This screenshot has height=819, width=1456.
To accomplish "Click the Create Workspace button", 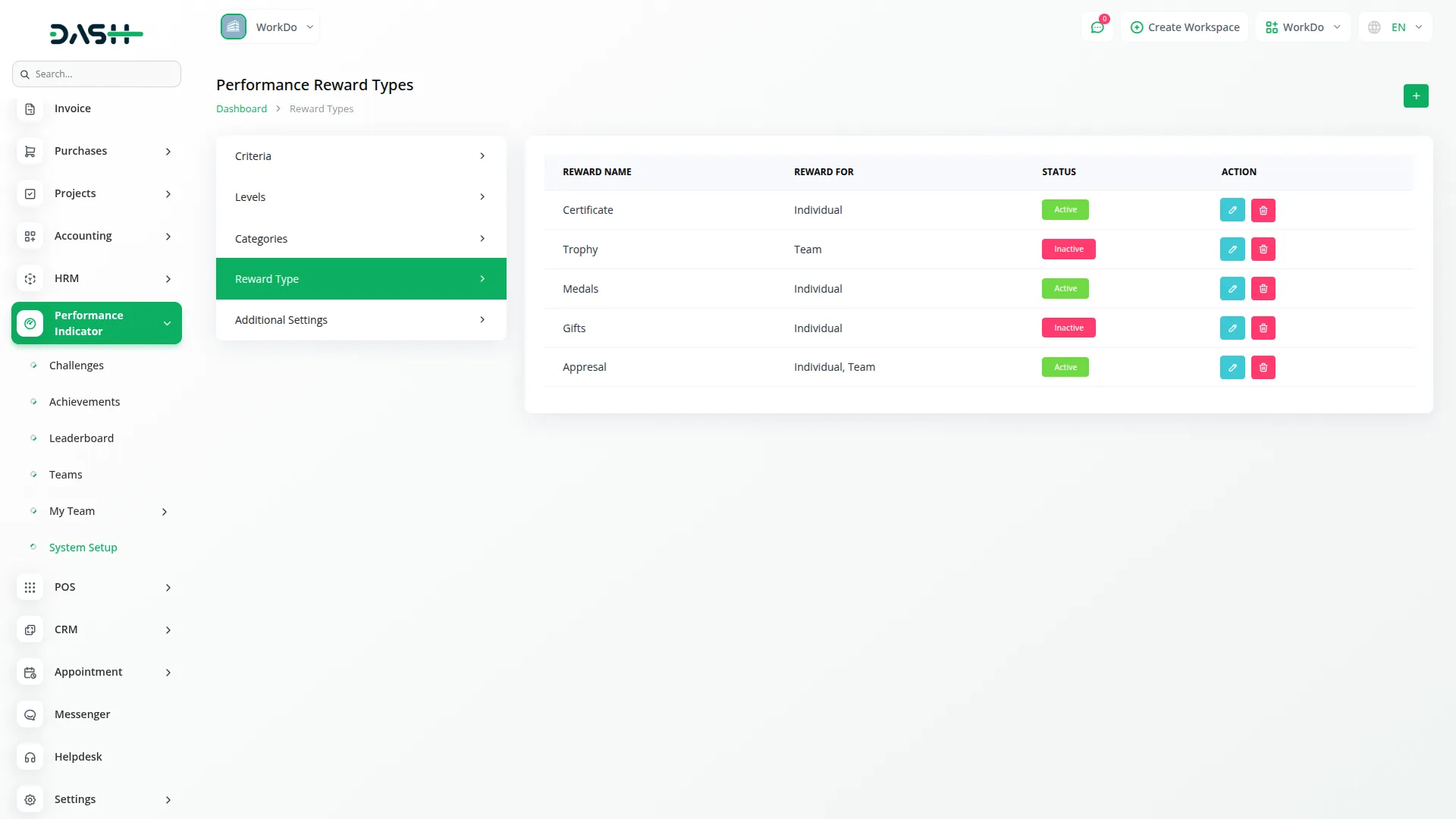I will pos(1185,27).
